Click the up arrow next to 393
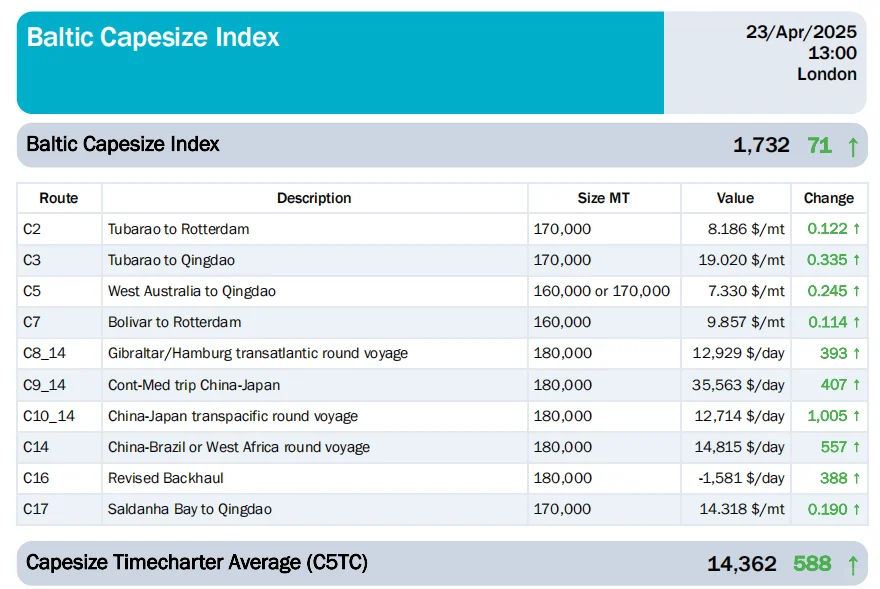The image size is (880, 589). click(x=856, y=353)
